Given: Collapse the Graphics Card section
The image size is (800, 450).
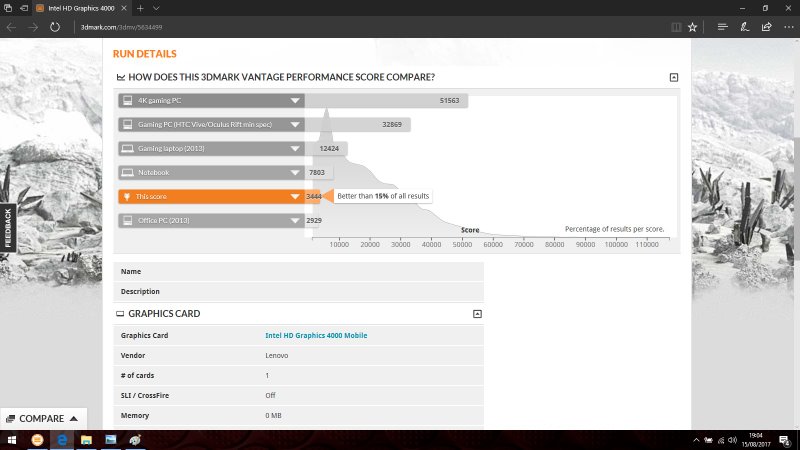Looking at the screenshot, I should (477, 314).
